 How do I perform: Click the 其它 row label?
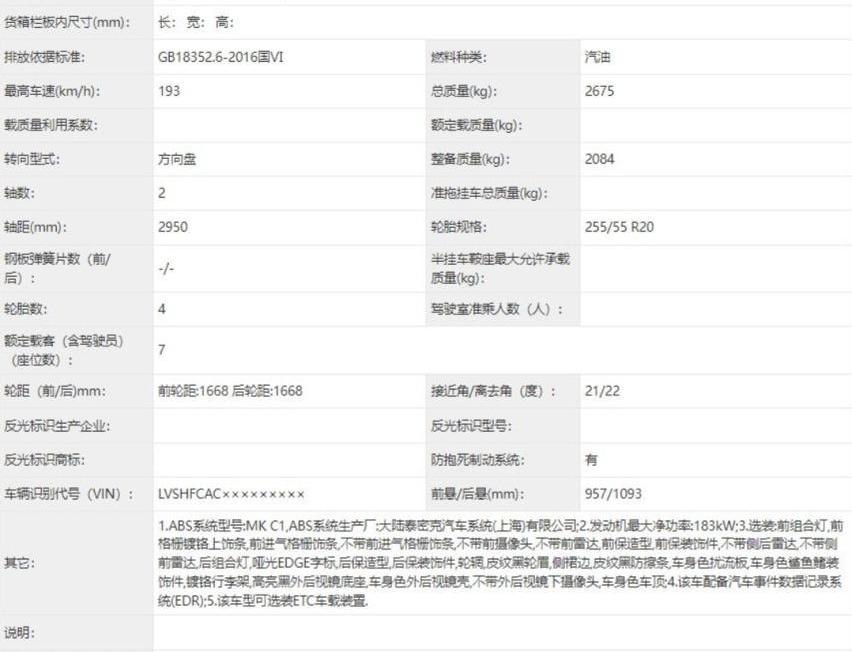20,563
